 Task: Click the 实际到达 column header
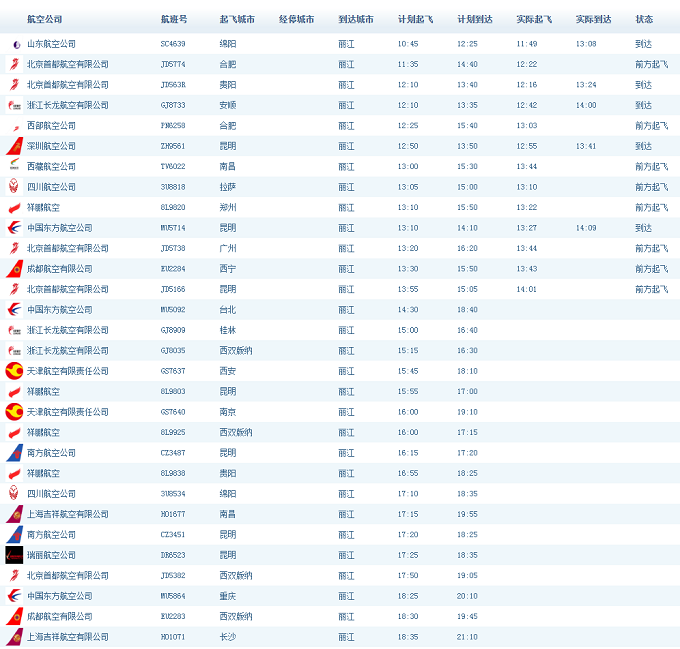pos(593,19)
